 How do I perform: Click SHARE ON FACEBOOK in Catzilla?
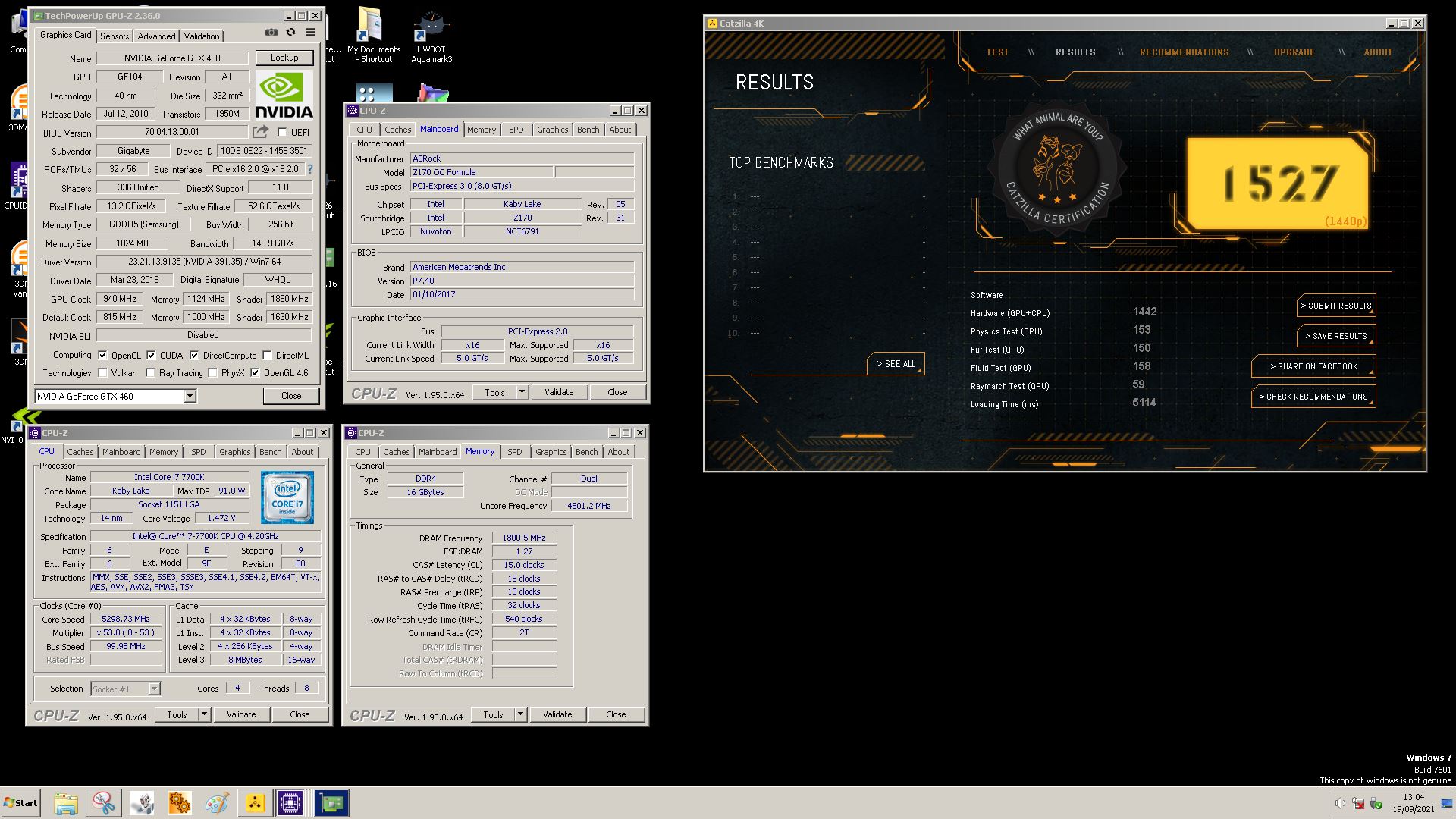[x=1313, y=366]
